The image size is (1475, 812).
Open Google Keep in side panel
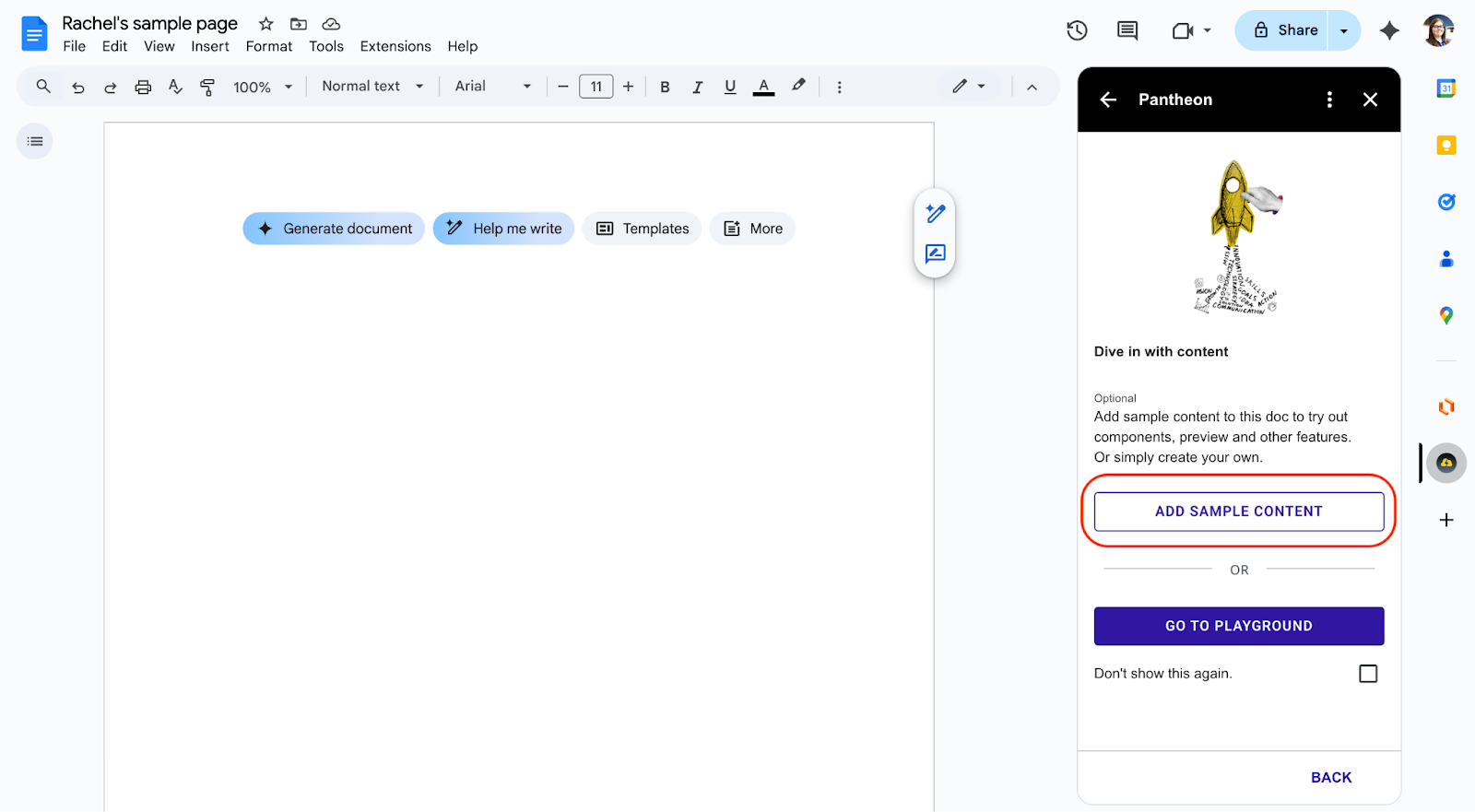coord(1445,145)
